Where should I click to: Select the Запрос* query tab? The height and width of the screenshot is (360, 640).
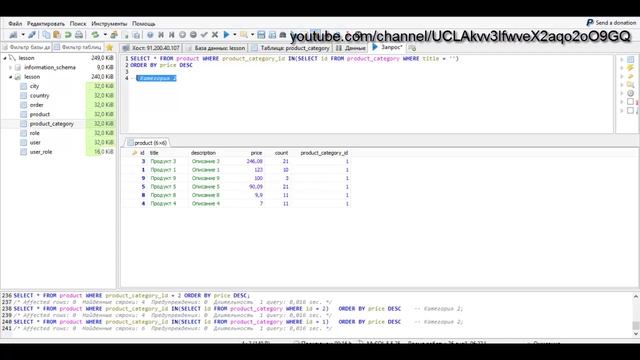point(387,47)
